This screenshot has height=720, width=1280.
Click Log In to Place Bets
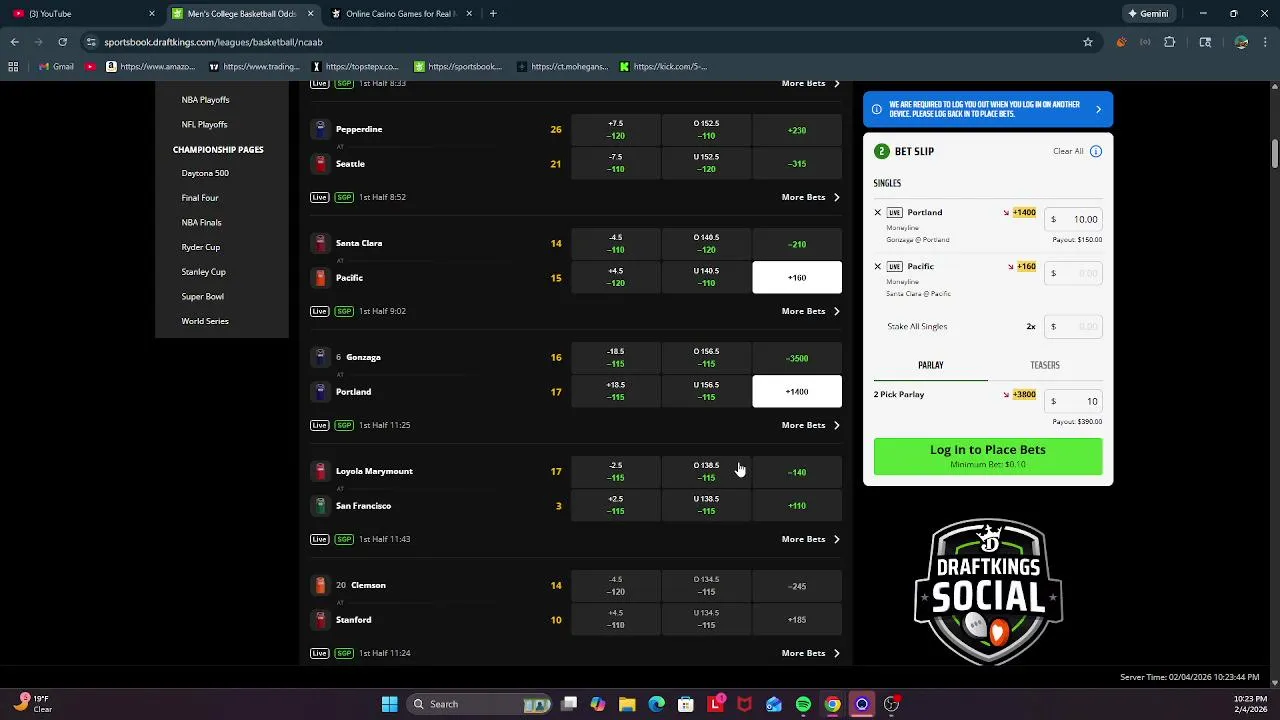coord(988,456)
